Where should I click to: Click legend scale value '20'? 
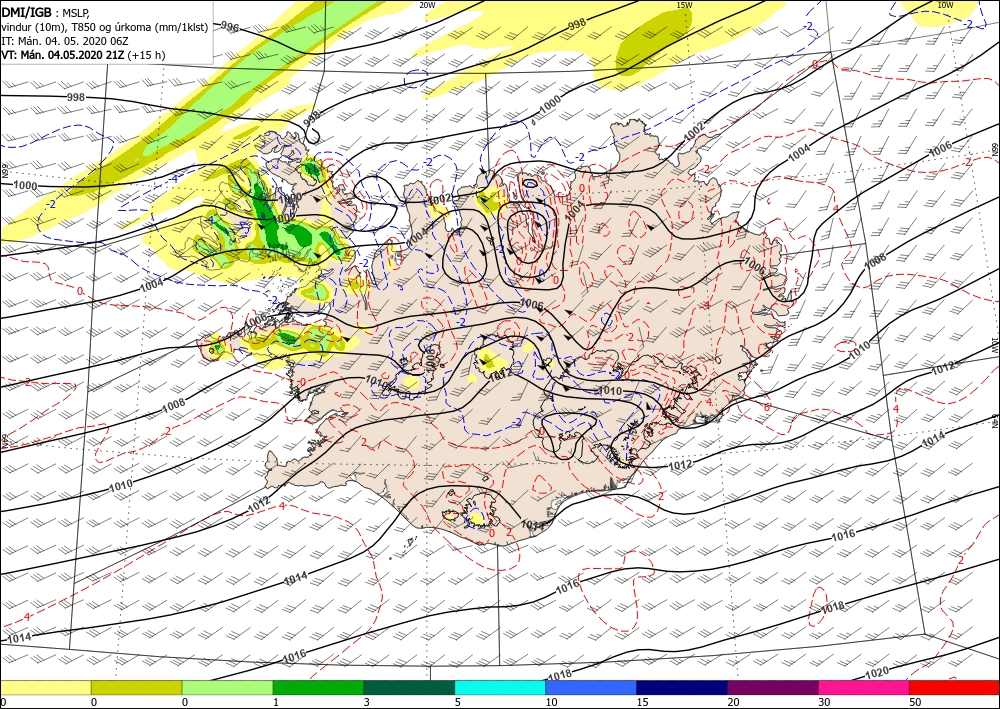(x=733, y=702)
